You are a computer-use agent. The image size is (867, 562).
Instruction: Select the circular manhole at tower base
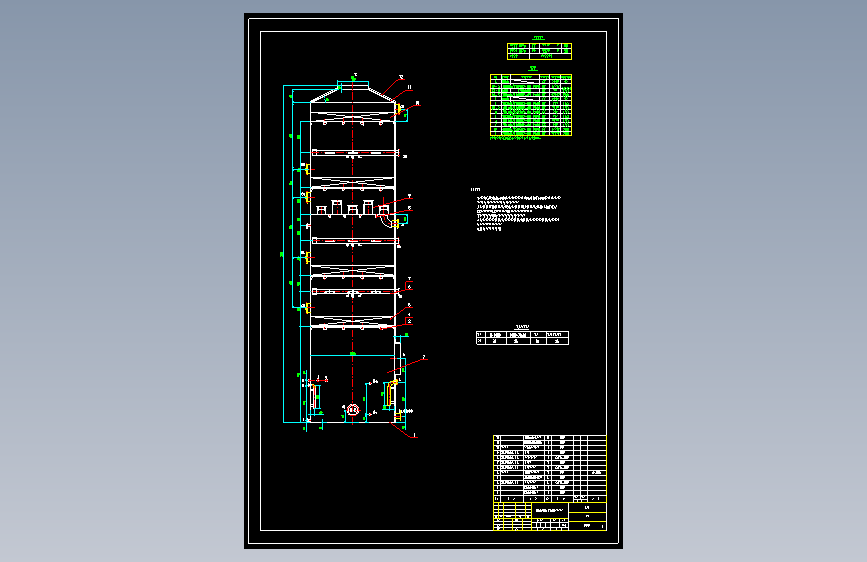click(353, 410)
